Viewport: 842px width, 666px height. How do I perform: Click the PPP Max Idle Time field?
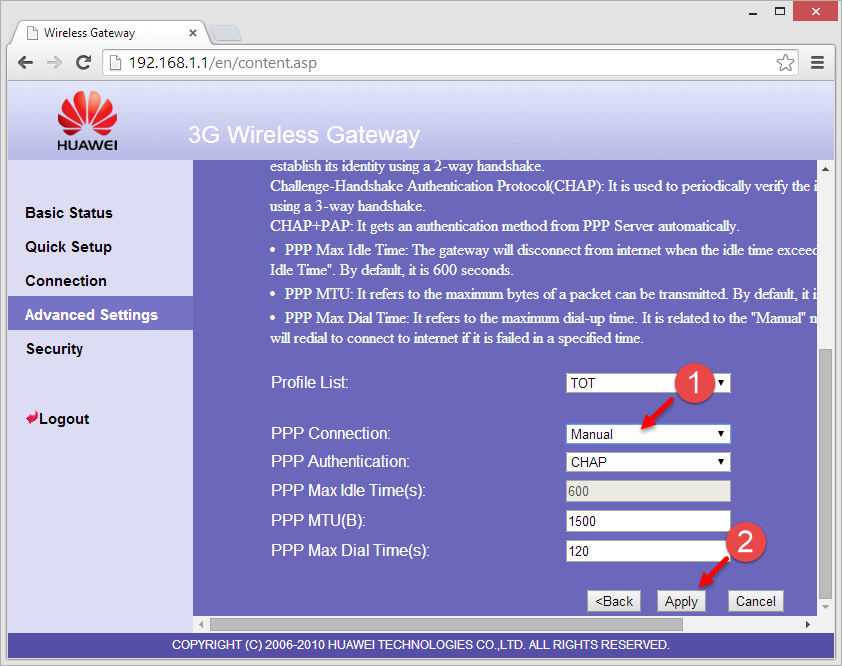click(x=648, y=491)
